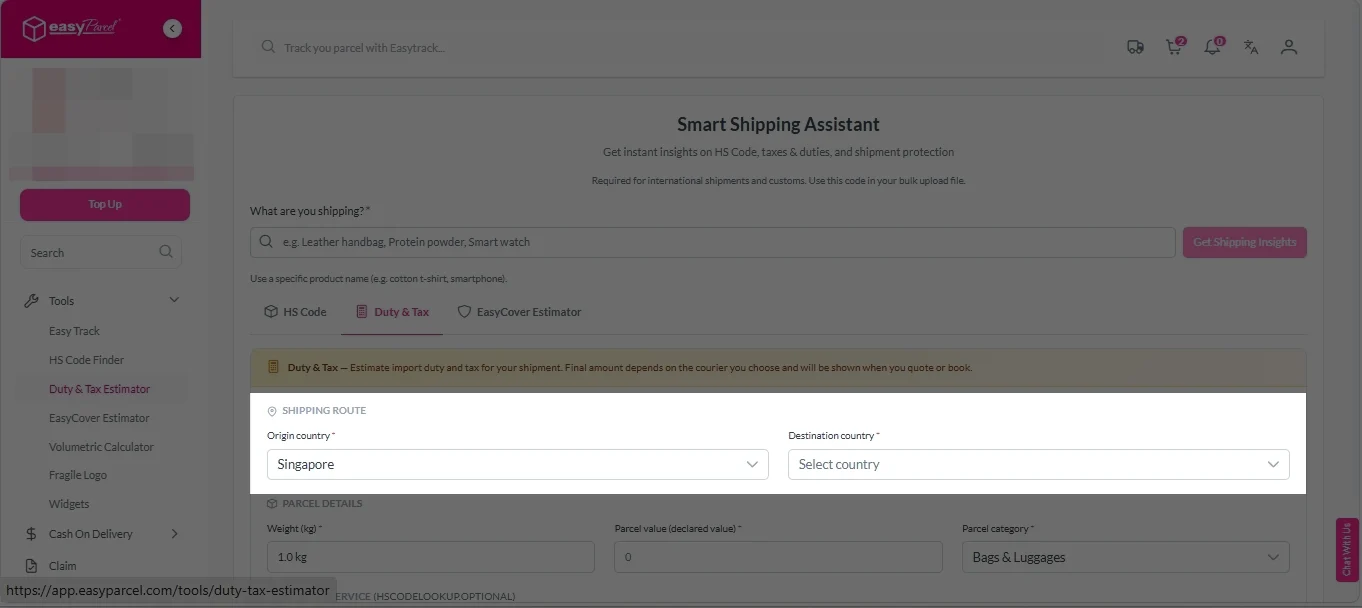
Task: Collapse the Tools section in sidebar
Action: 173,299
